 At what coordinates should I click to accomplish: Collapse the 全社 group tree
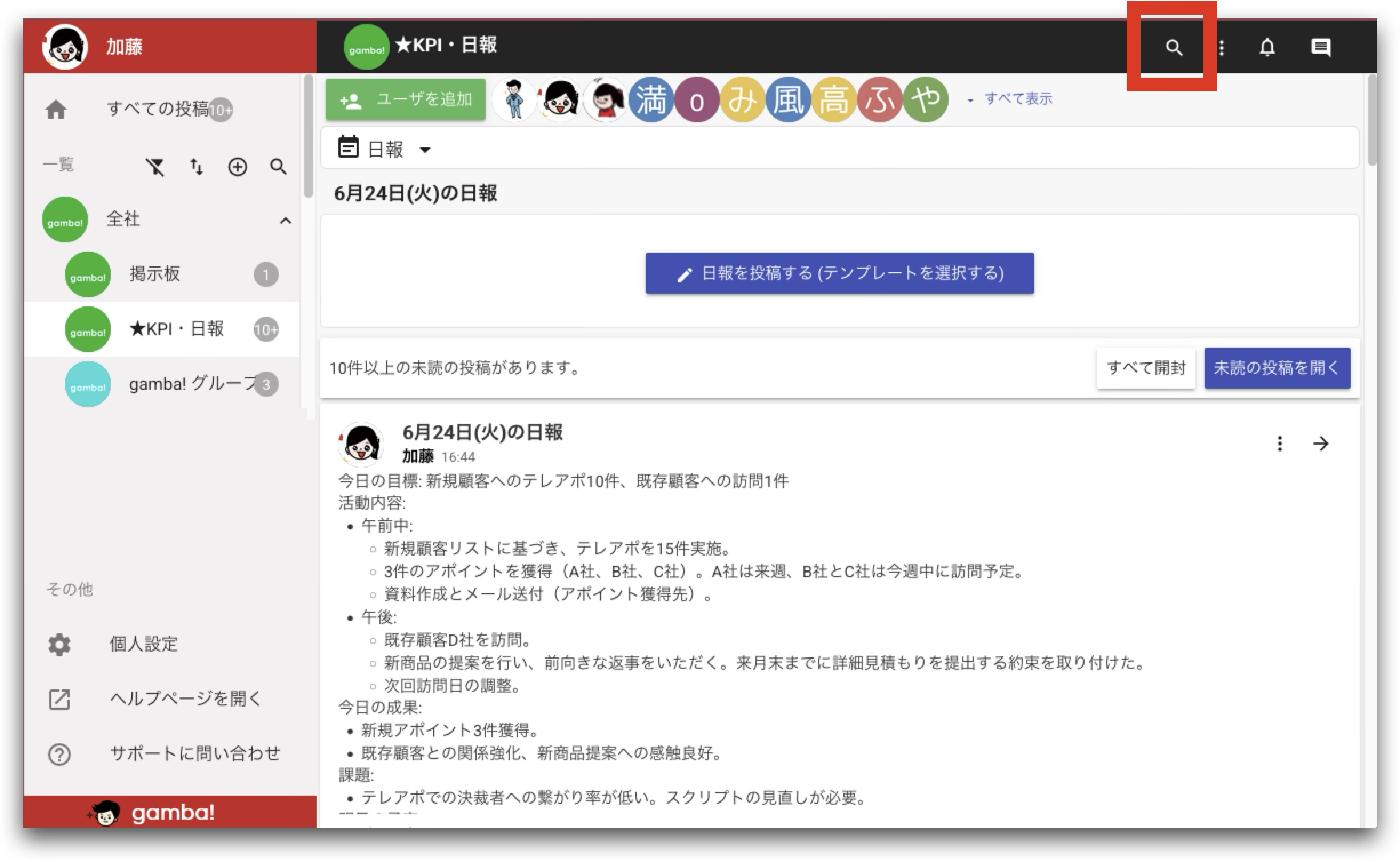pos(285,221)
